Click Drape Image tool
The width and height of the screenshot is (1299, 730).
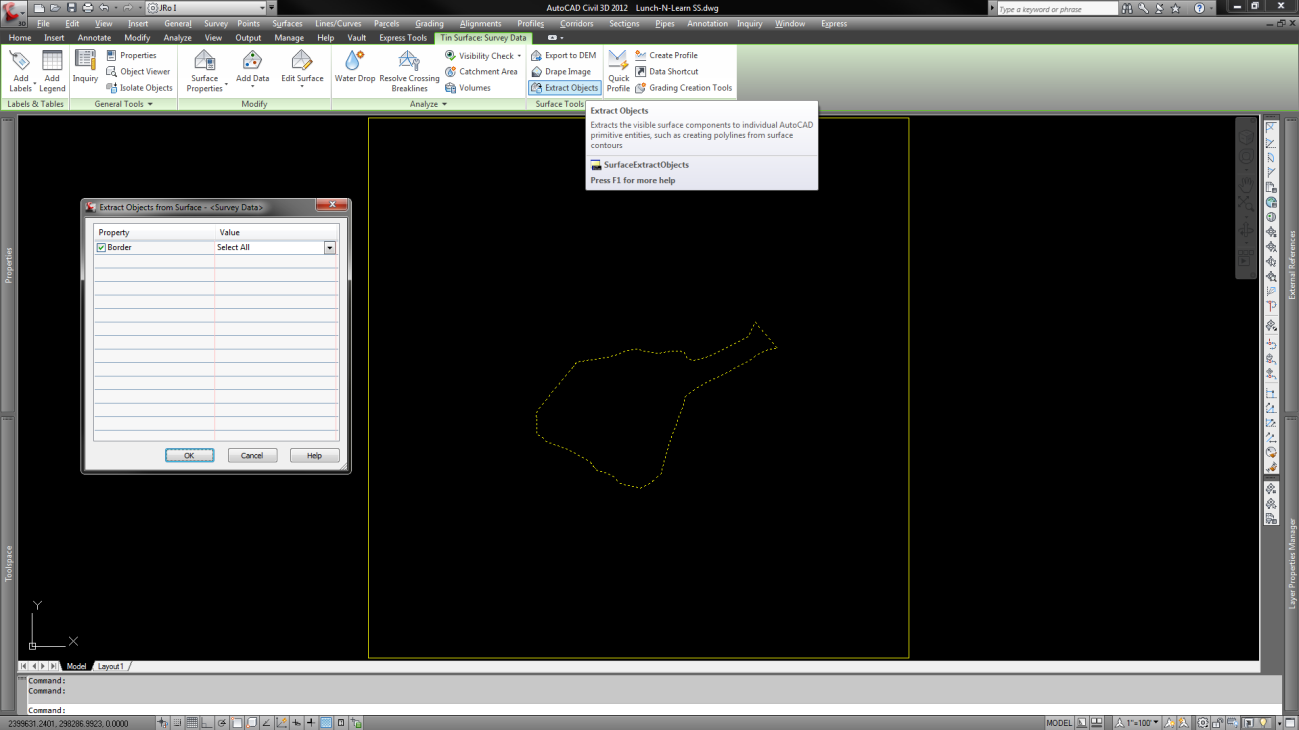pos(561,71)
